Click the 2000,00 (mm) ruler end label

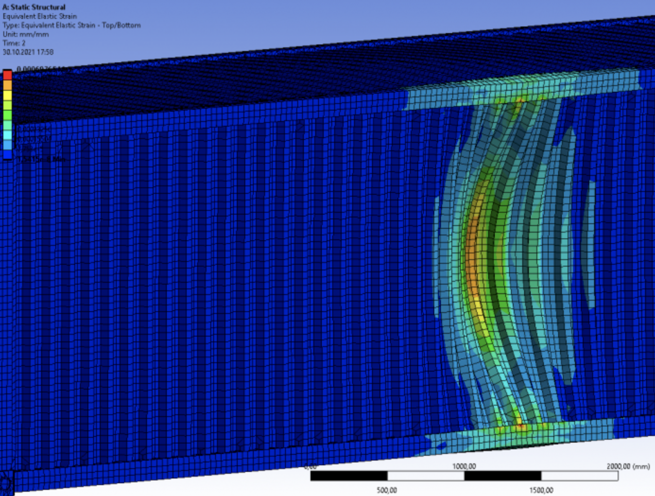coord(619,466)
